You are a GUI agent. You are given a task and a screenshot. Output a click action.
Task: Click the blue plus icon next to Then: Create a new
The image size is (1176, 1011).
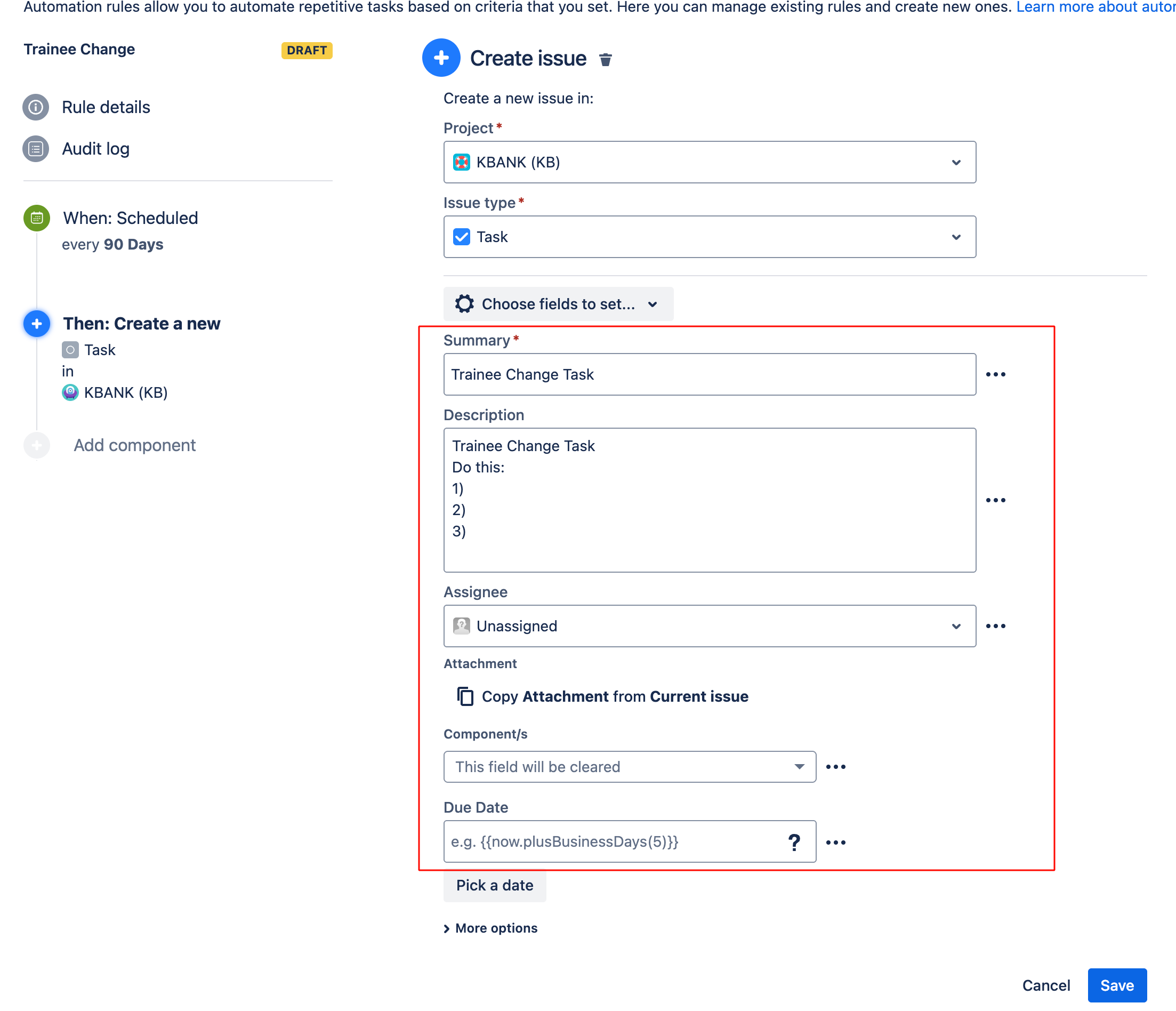coord(36,324)
